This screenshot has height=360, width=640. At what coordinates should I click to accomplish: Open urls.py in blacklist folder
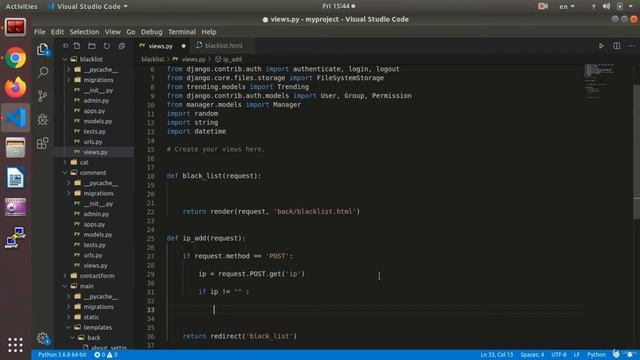pyautogui.click(x=93, y=142)
